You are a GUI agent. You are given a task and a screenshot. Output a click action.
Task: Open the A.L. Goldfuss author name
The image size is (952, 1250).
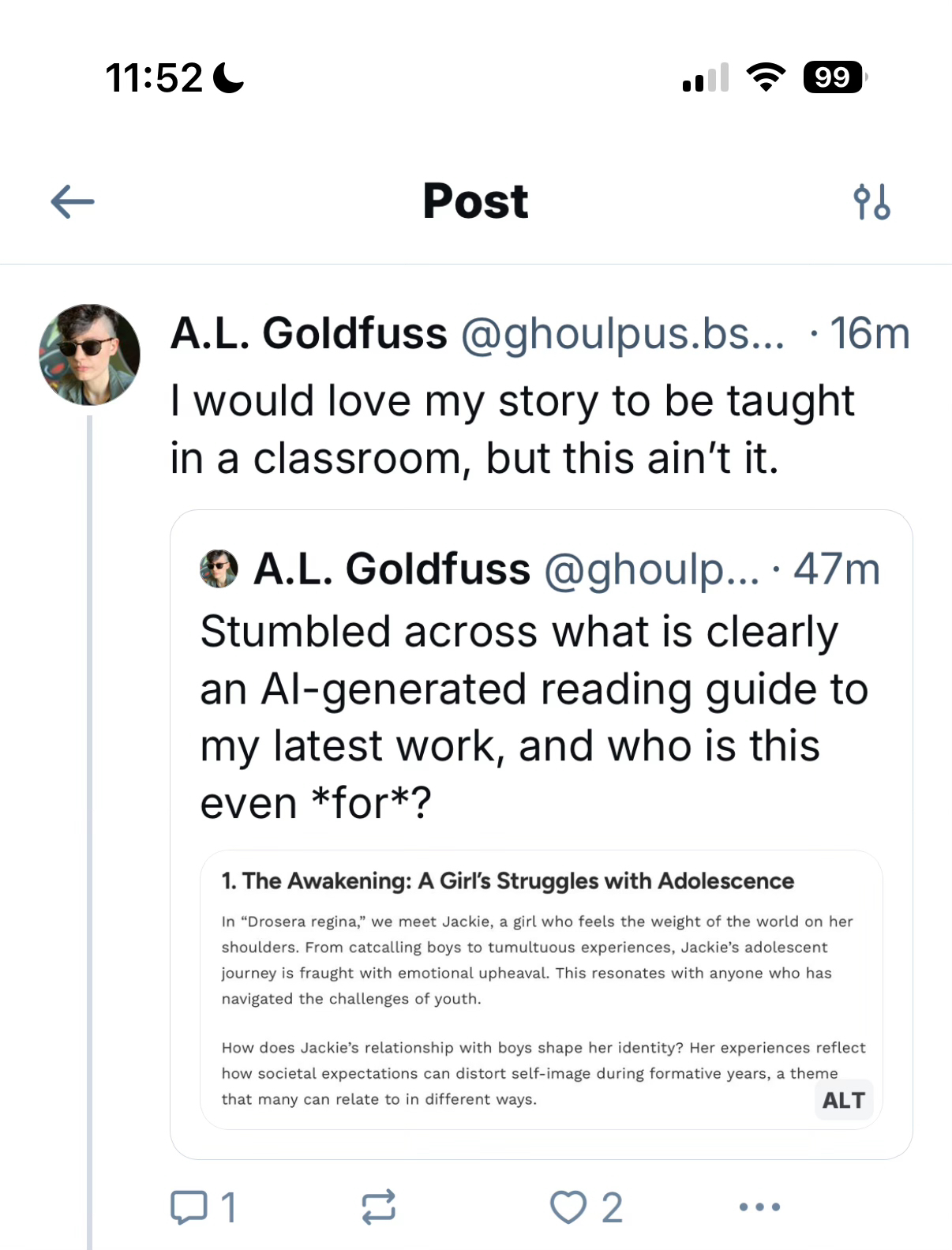click(x=309, y=333)
